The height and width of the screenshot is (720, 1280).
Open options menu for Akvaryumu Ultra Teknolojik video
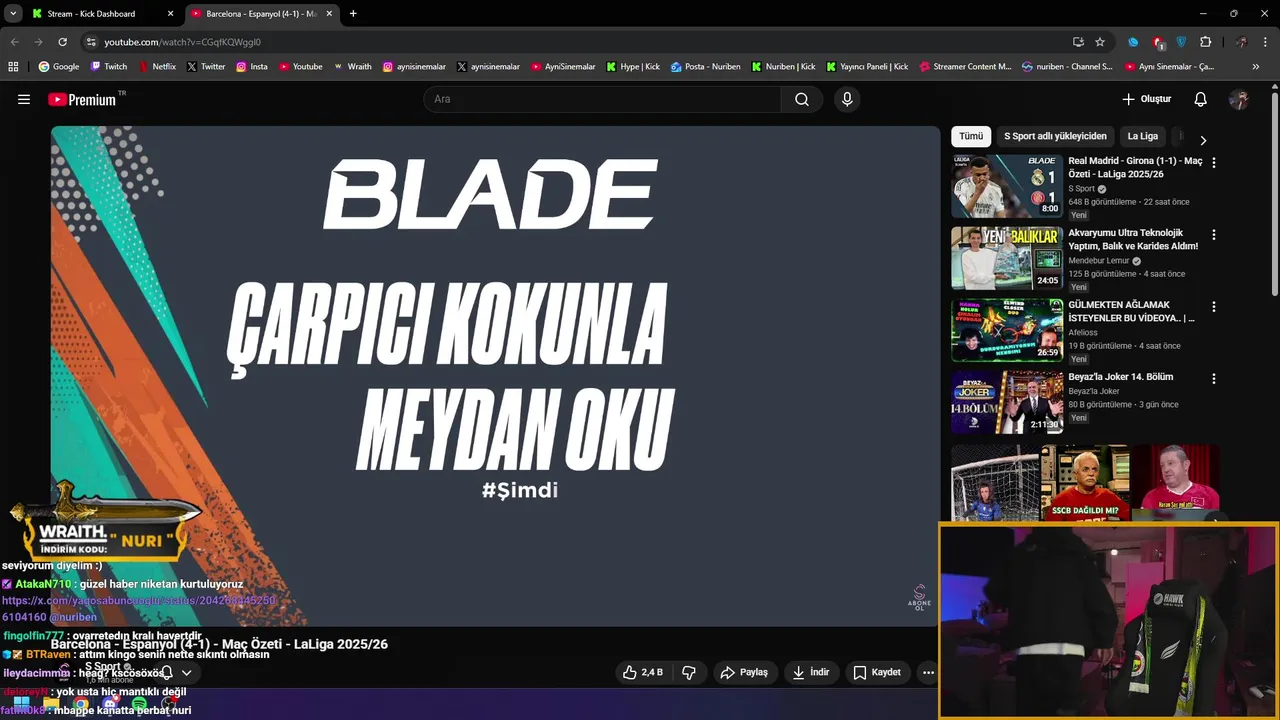pos(1214,234)
